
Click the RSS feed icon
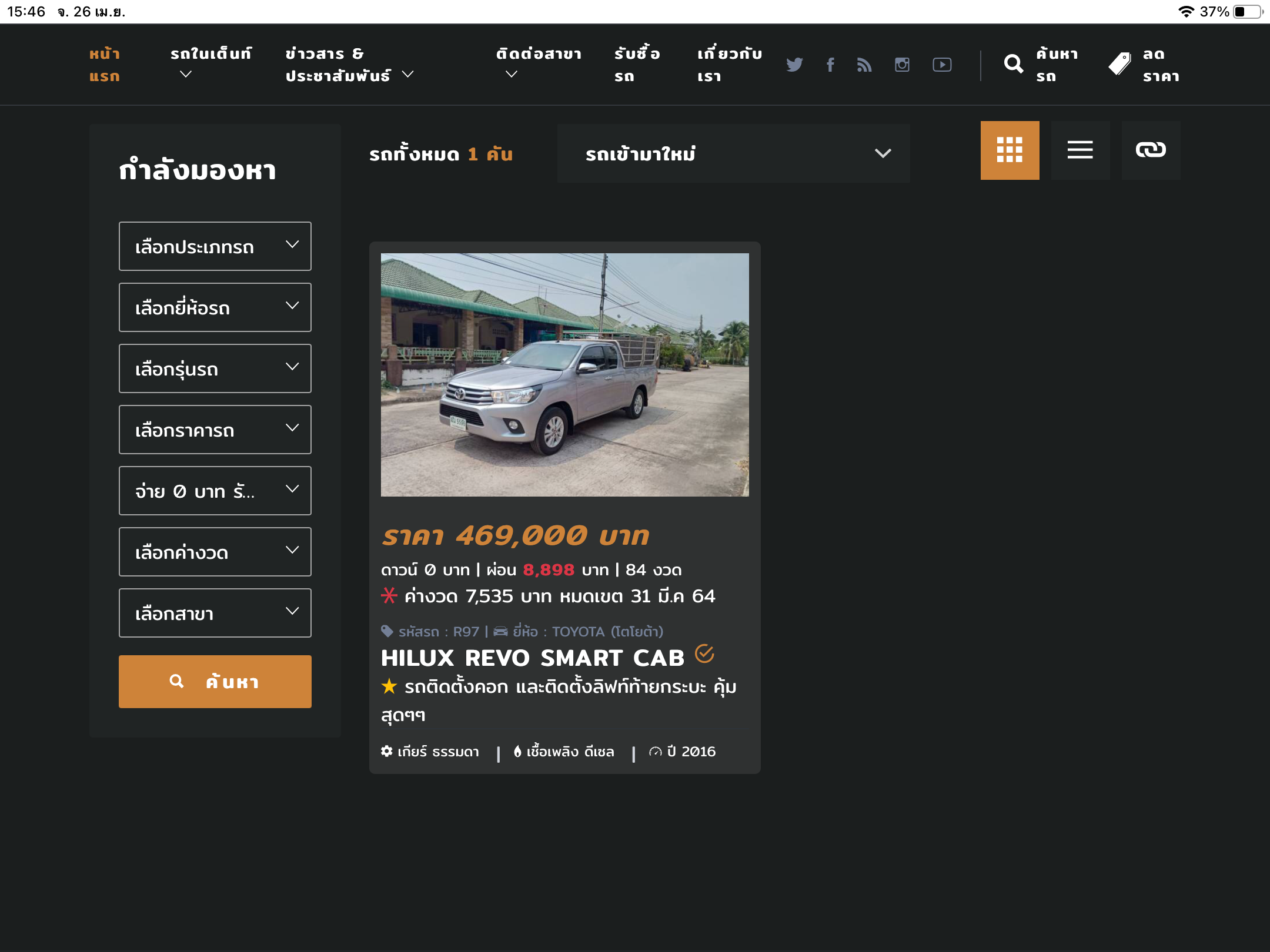(x=864, y=65)
